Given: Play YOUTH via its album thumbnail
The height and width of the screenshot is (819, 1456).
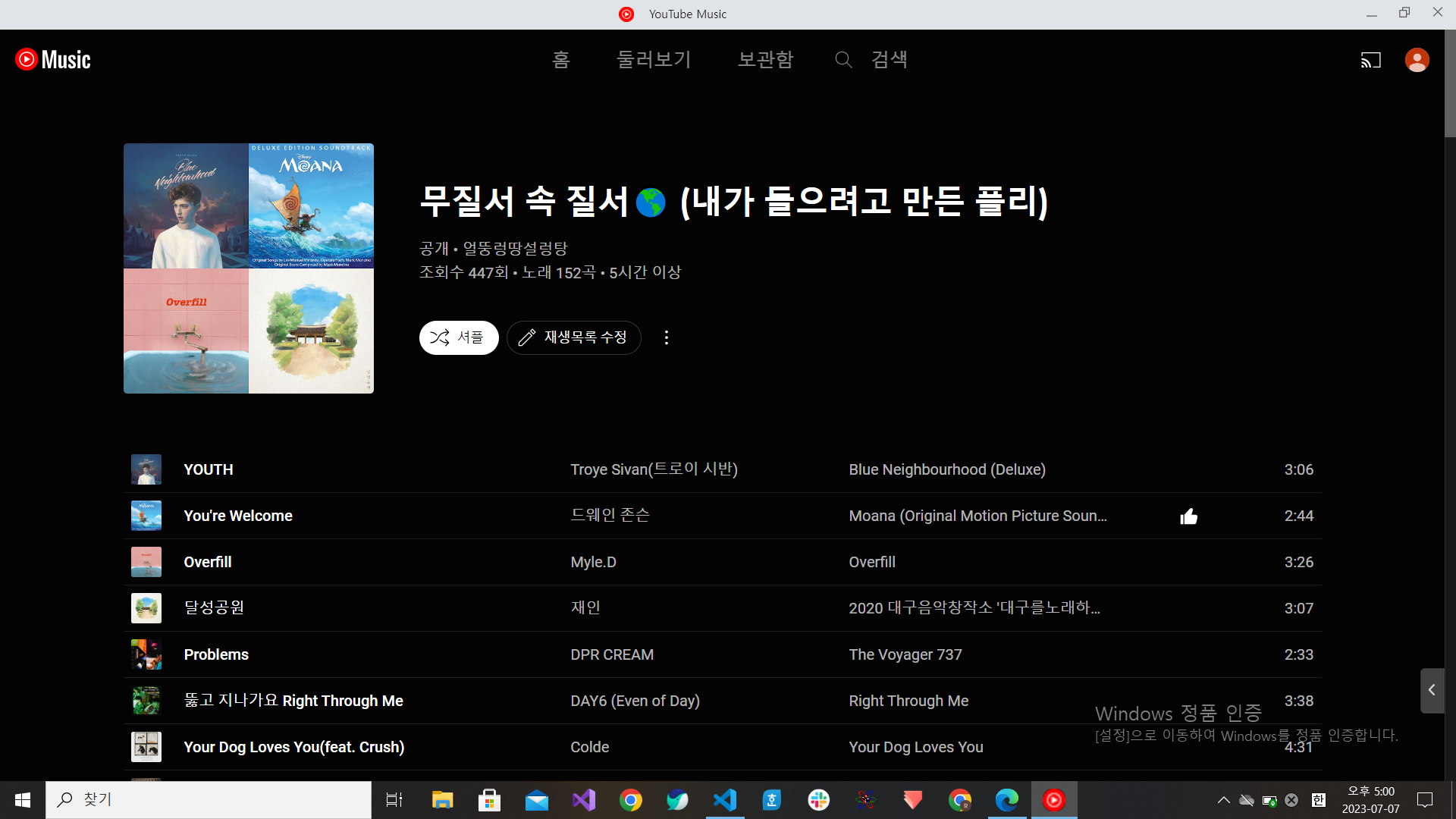Looking at the screenshot, I should click(x=146, y=469).
